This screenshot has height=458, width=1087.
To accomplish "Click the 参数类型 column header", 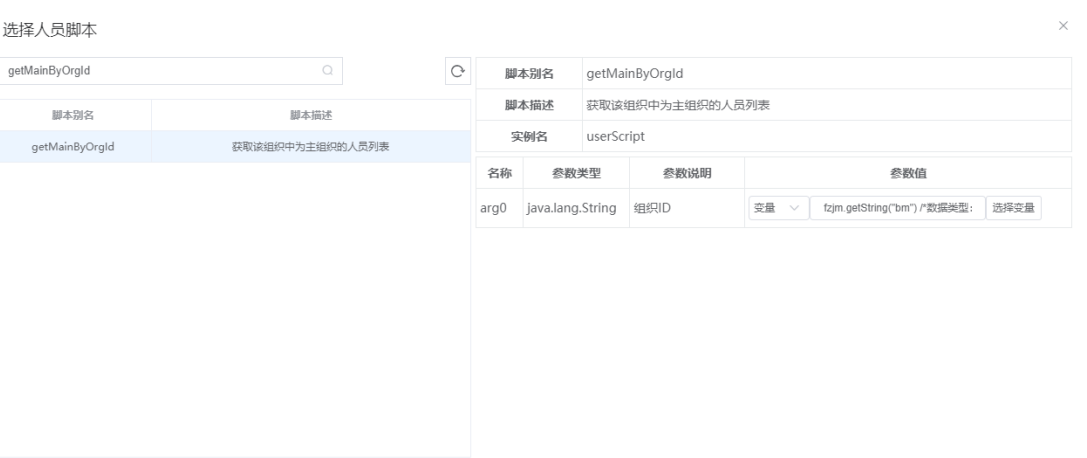I will tap(576, 173).
